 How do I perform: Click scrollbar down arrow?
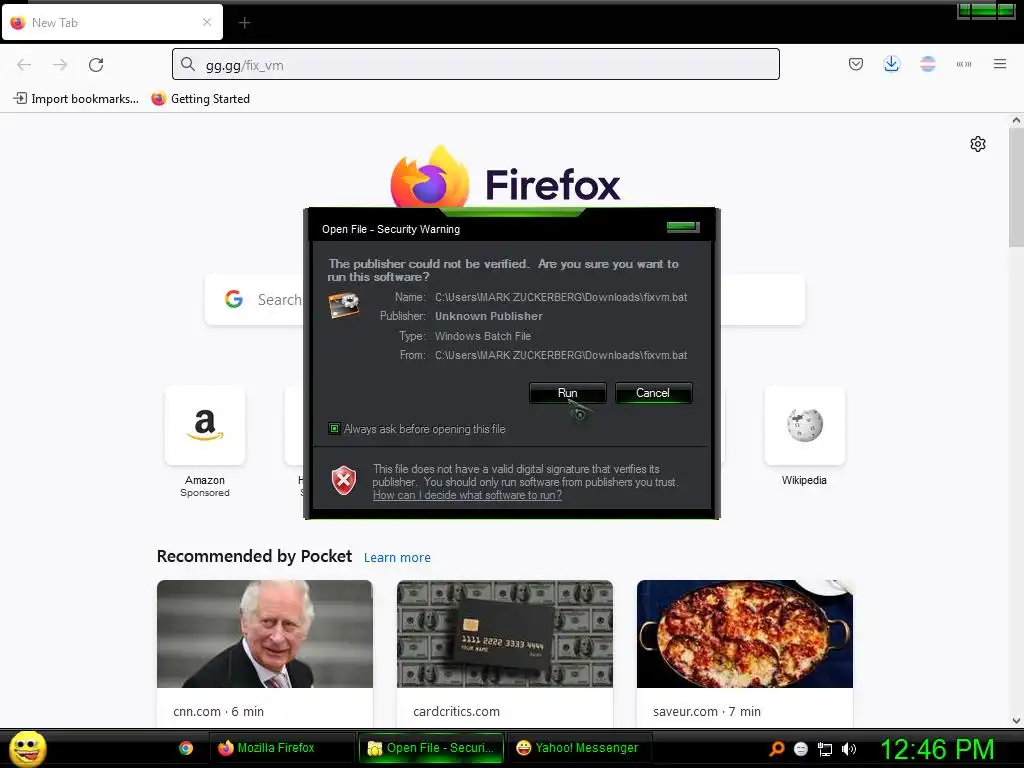[1016, 721]
